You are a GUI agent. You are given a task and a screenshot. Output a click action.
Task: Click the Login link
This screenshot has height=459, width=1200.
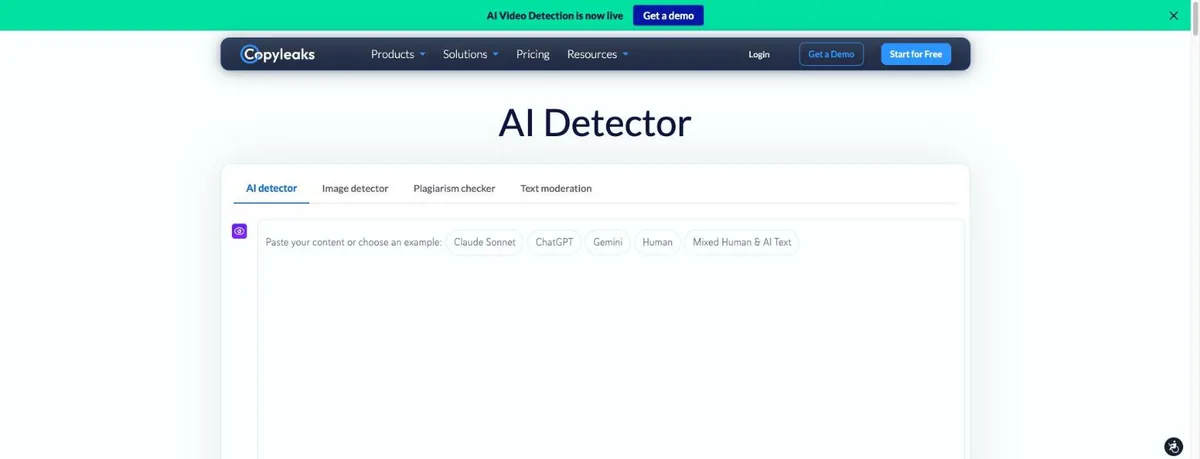[759, 54]
